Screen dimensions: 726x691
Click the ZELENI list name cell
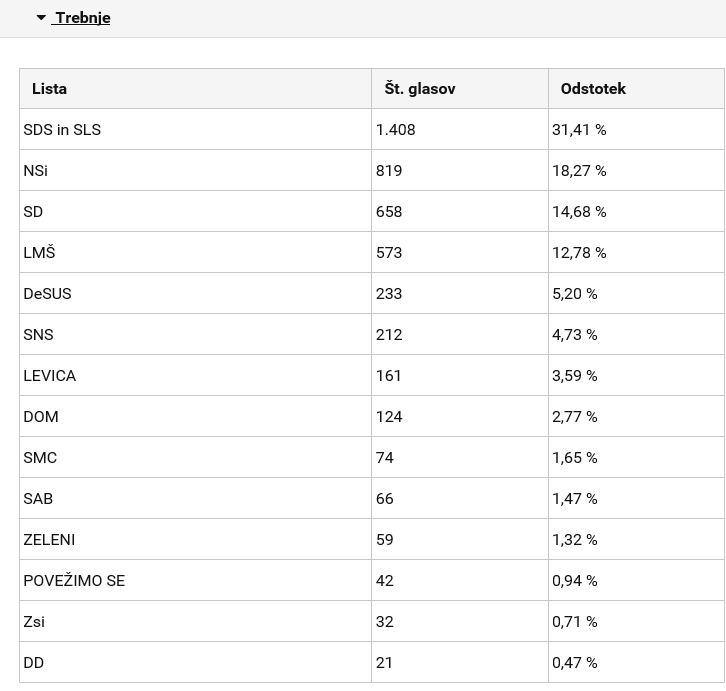click(x=195, y=539)
